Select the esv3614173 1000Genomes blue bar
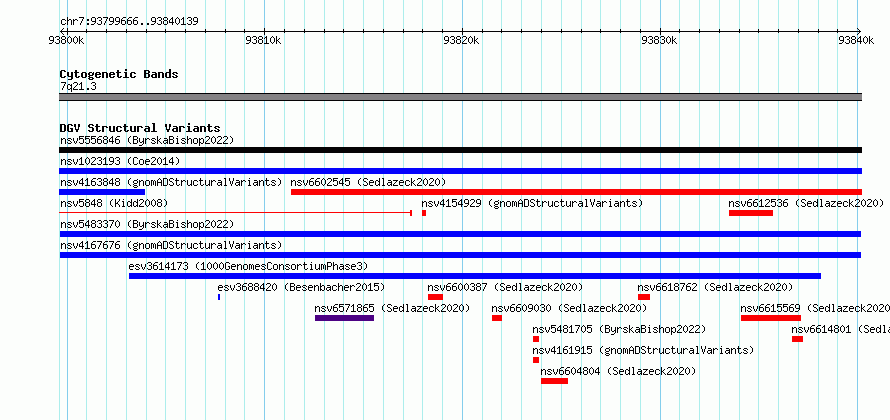The width and height of the screenshot is (890, 420). (x=475, y=276)
